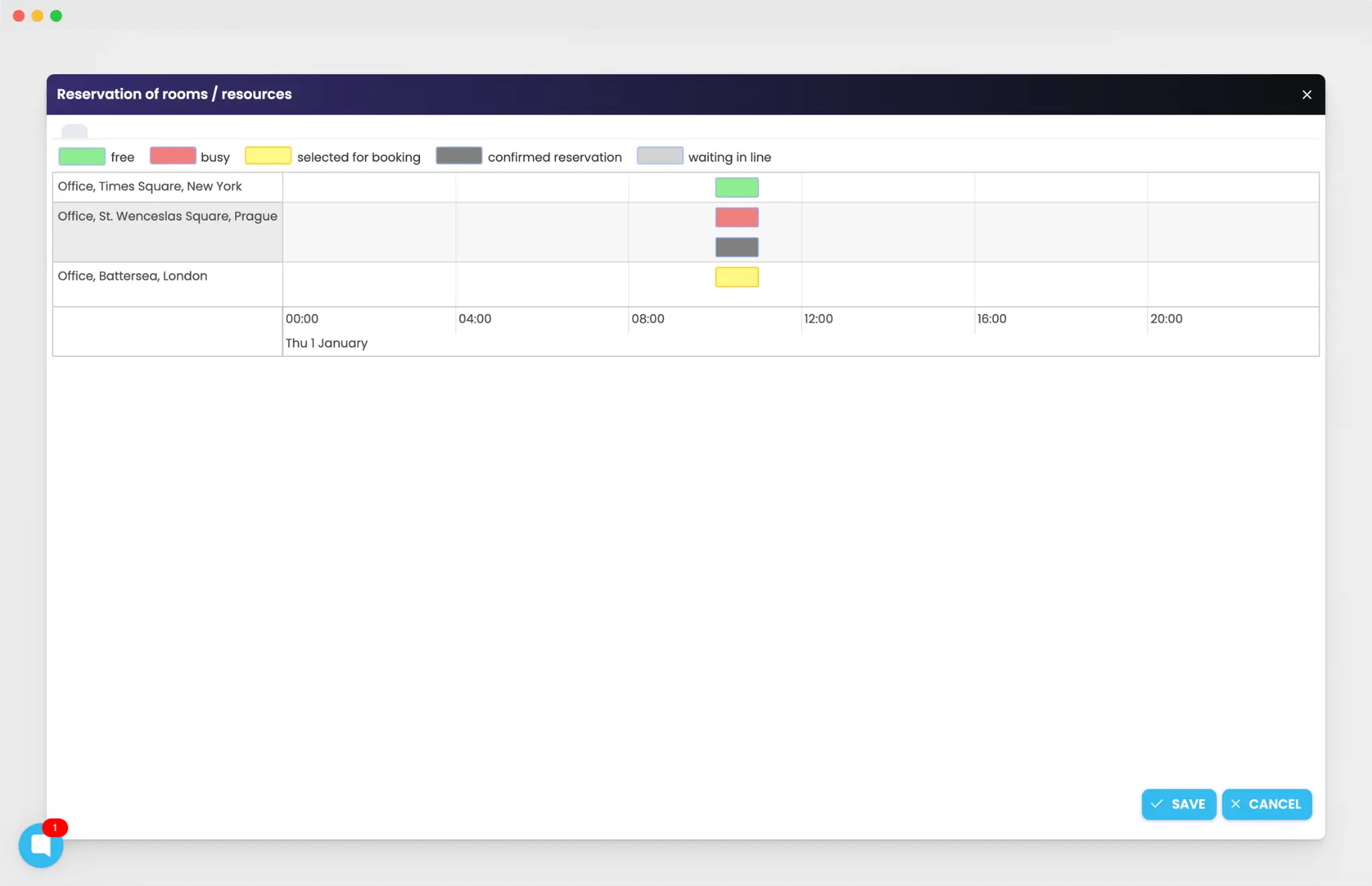Click the 'waiting in line' legend swatch
Viewport: 1372px width, 886px height.
click(x=660, y=155)
